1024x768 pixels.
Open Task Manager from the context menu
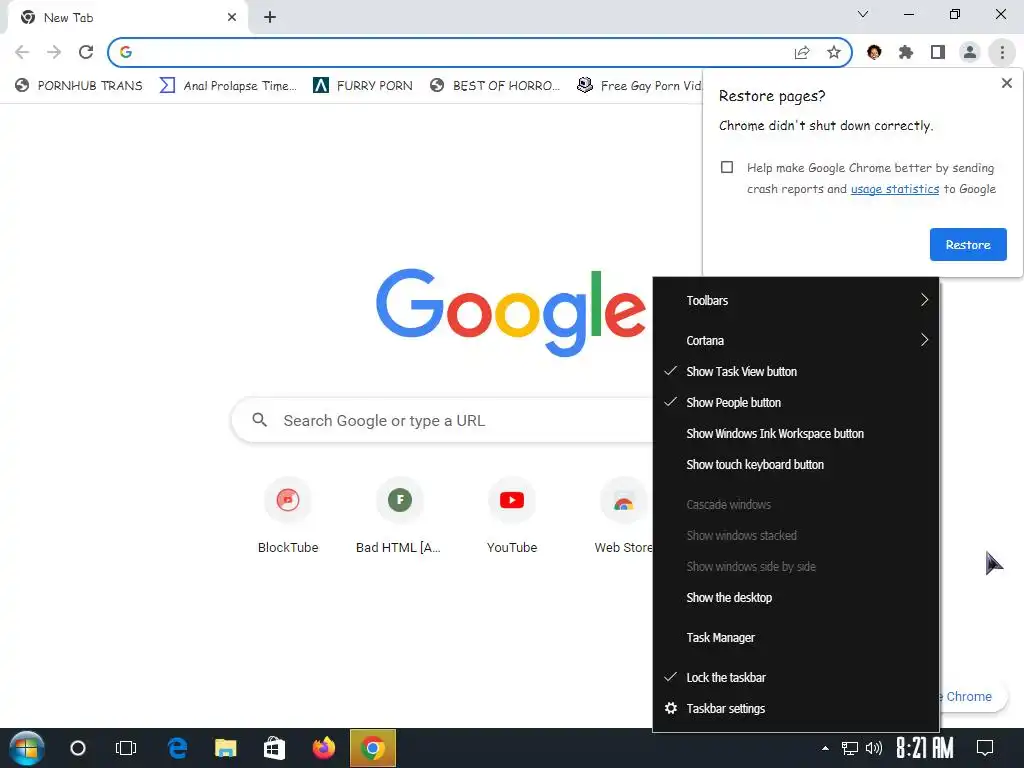(795, 637)
